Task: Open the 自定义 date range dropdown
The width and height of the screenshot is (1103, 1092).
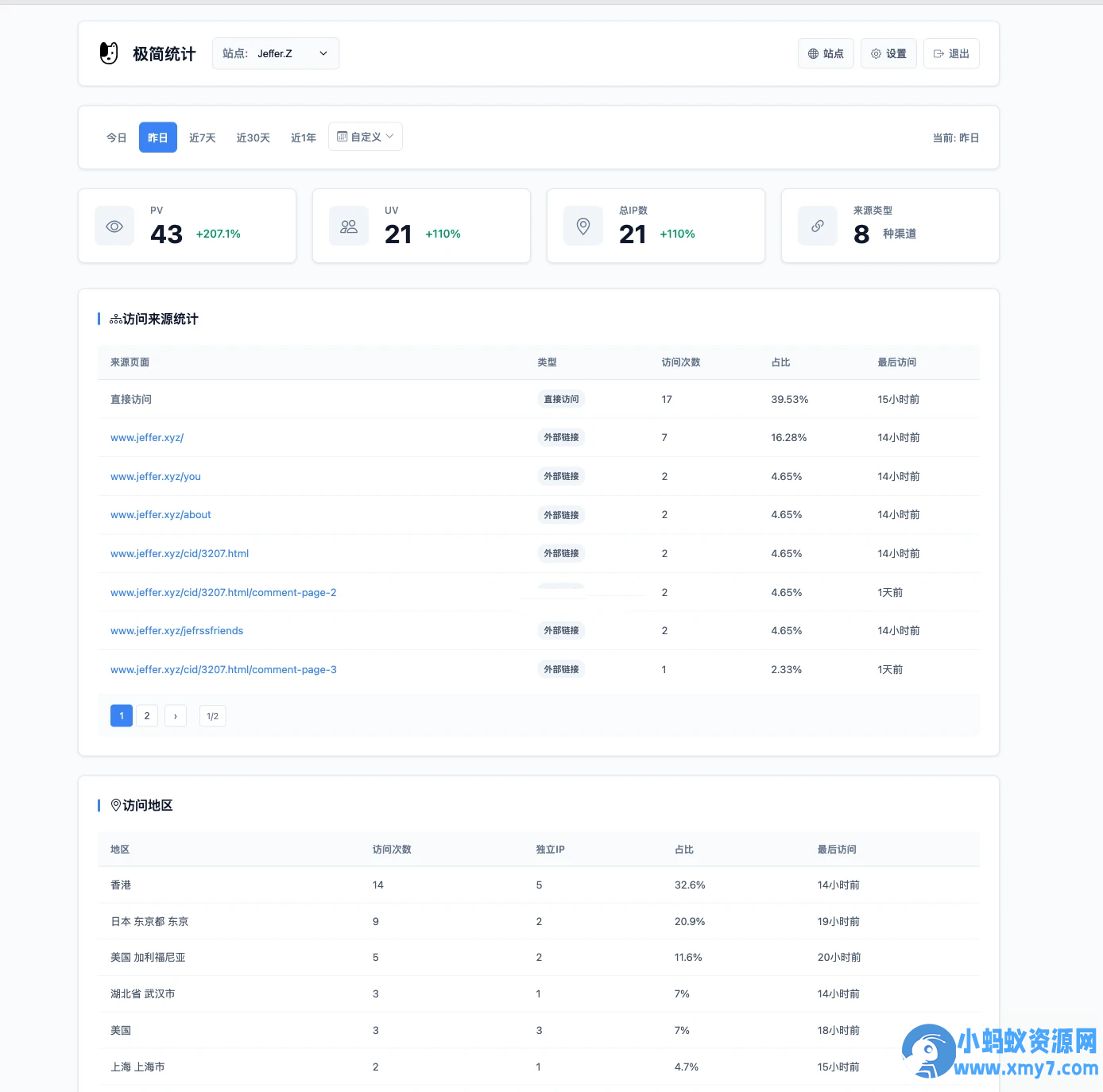Action: 365,136
